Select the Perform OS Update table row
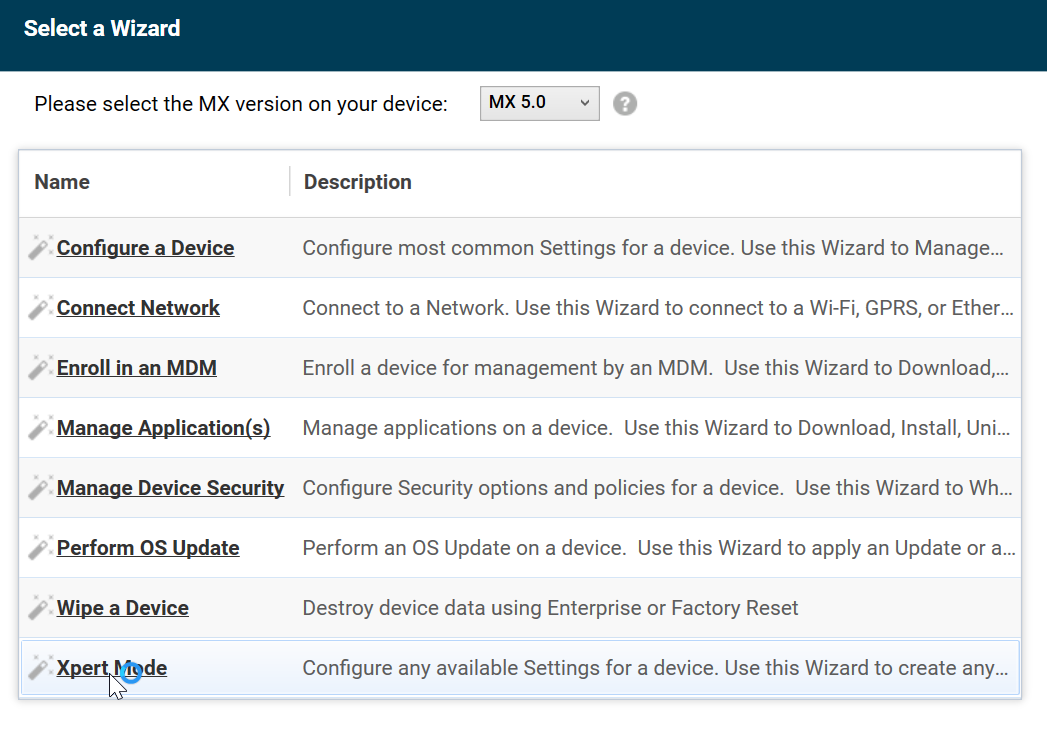 pyautogui.click(x=600, y=547)
